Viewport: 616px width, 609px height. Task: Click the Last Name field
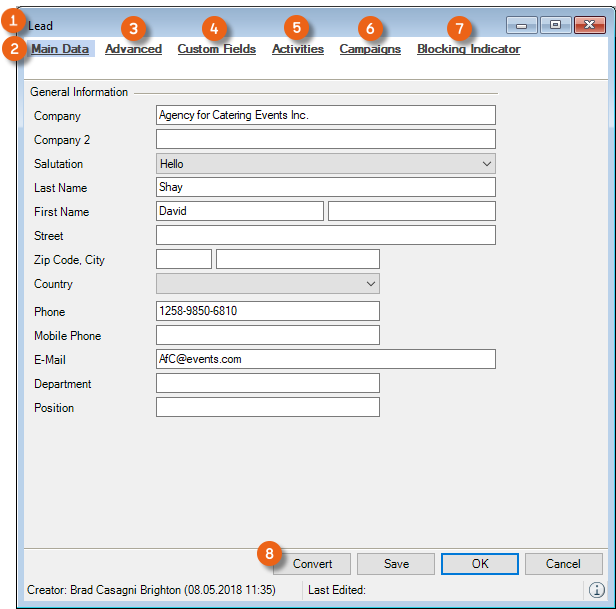click(x=326, y=188)
